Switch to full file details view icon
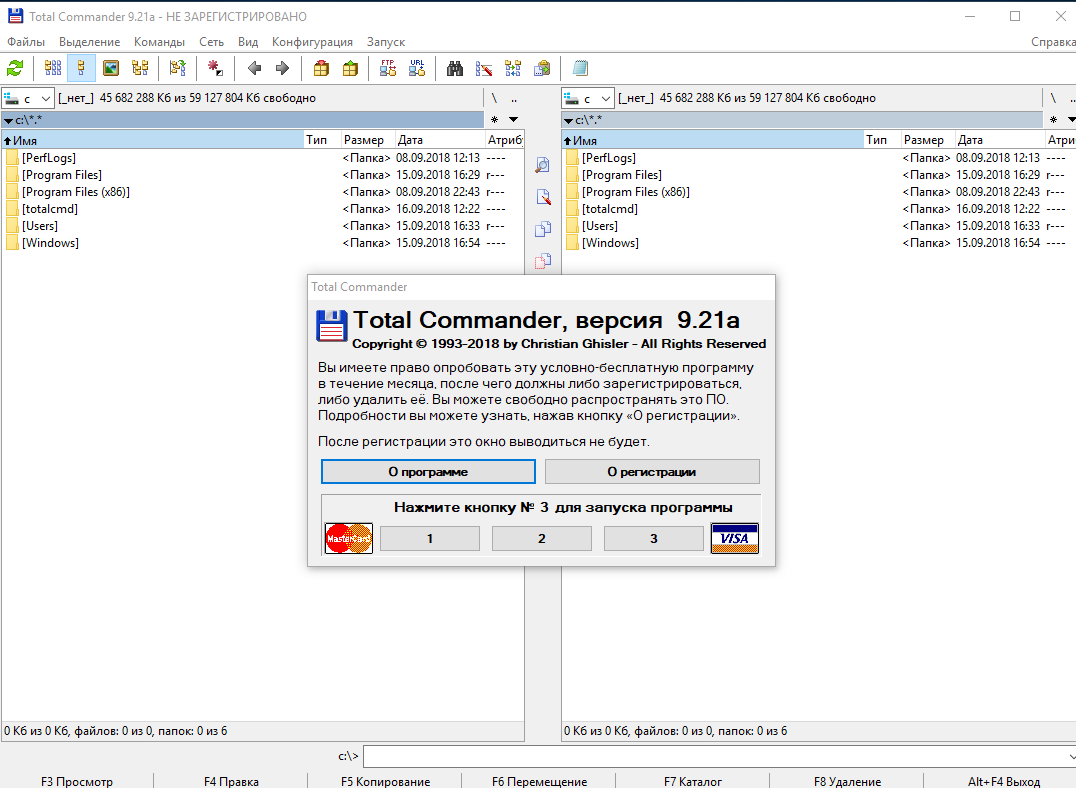 [81, 68]
